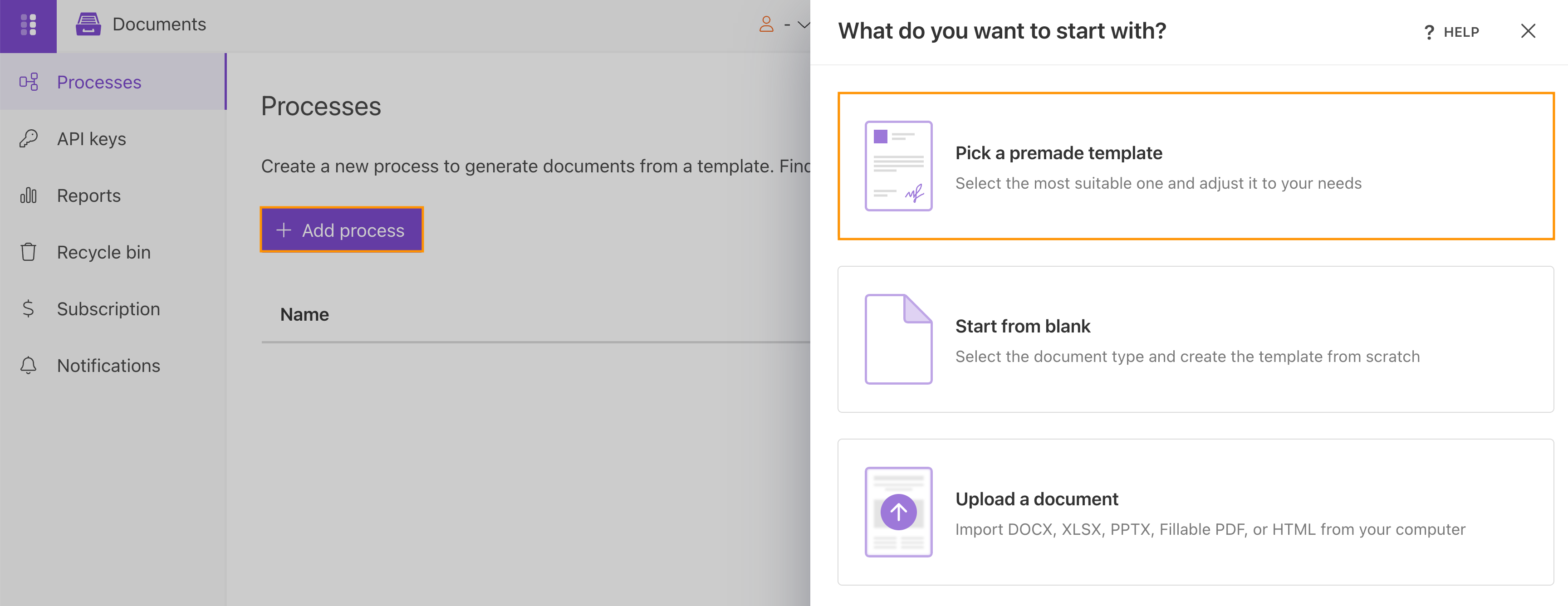
Task: Click the Processes workflow icon
Action: click(29, 82)
